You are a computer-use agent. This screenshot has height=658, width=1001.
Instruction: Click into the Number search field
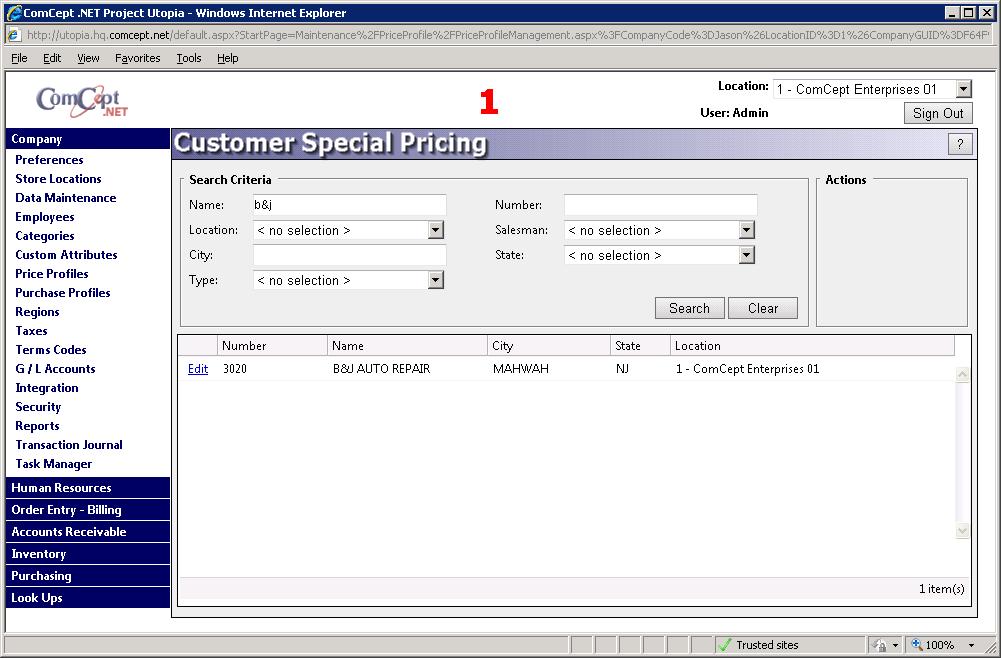(660, 205)
